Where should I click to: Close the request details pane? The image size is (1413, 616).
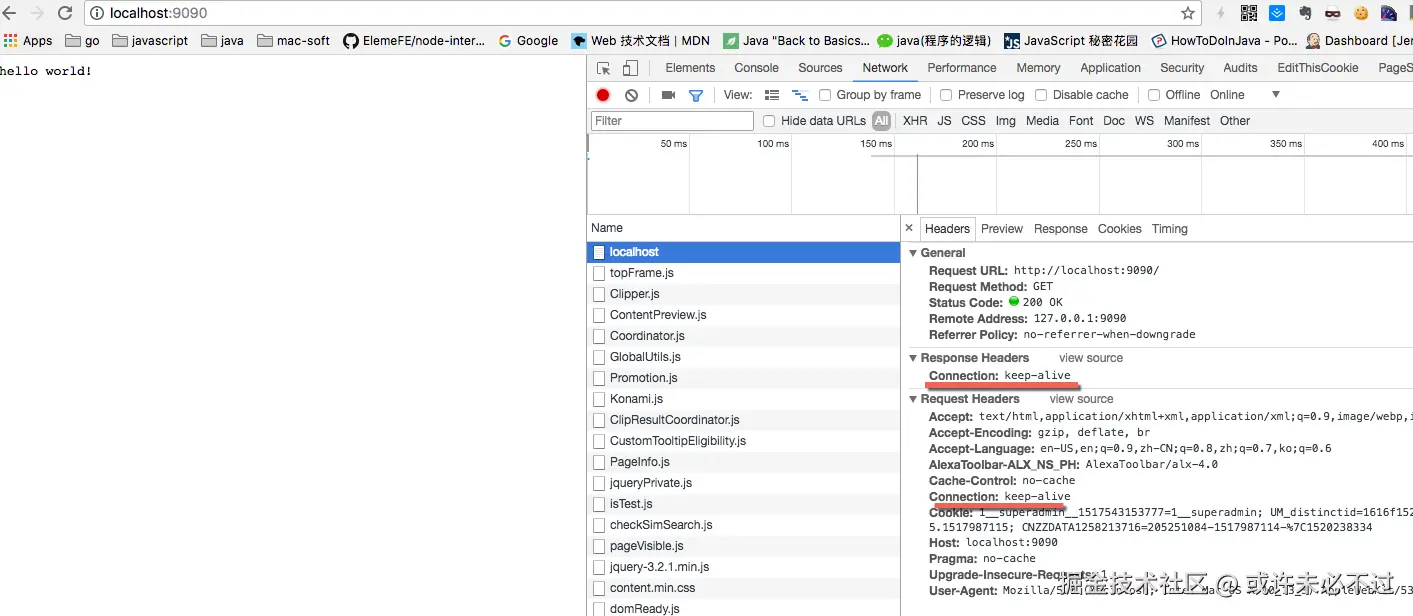point(909,228)
